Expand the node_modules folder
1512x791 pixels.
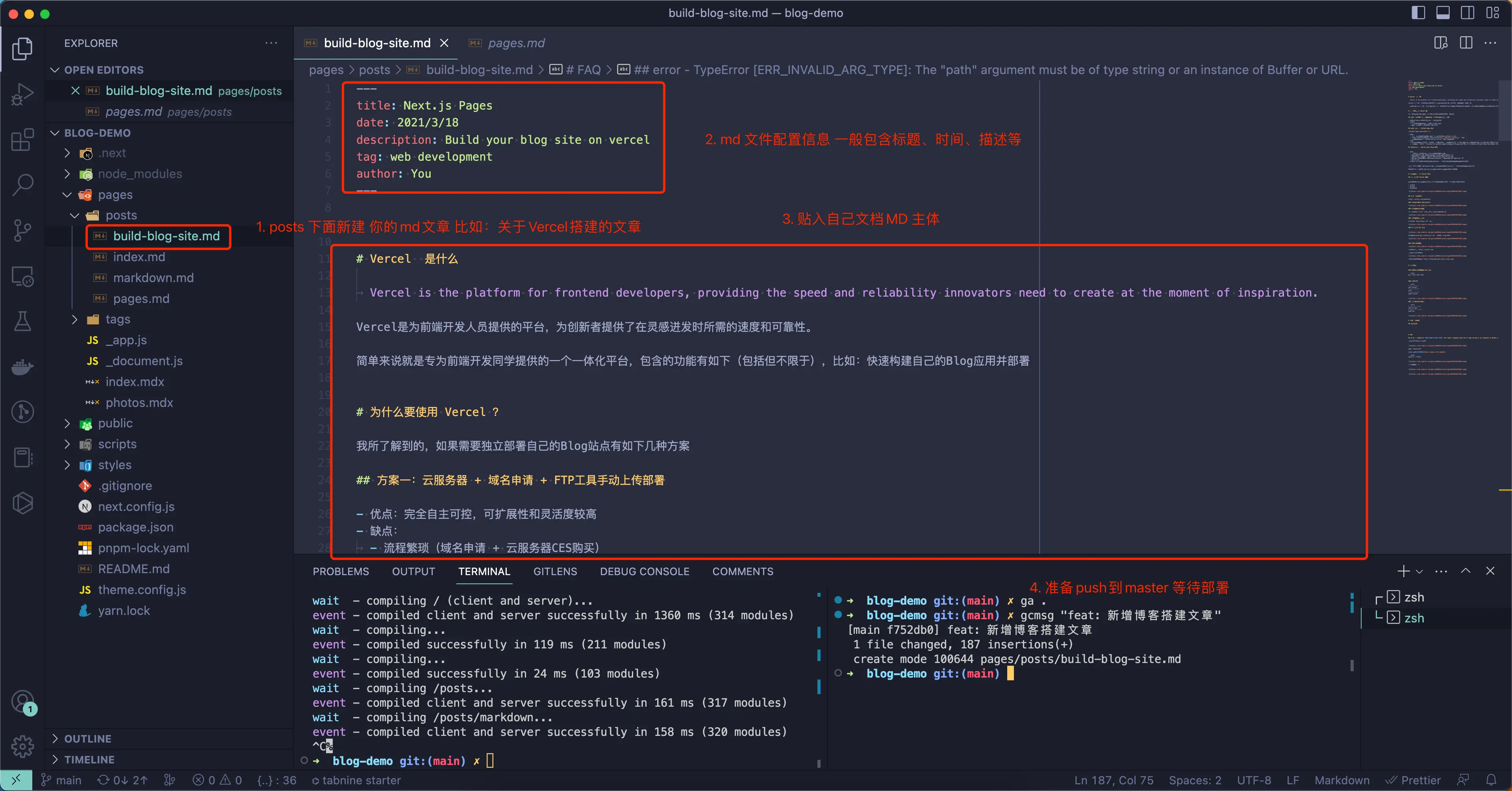click(140, 174)
